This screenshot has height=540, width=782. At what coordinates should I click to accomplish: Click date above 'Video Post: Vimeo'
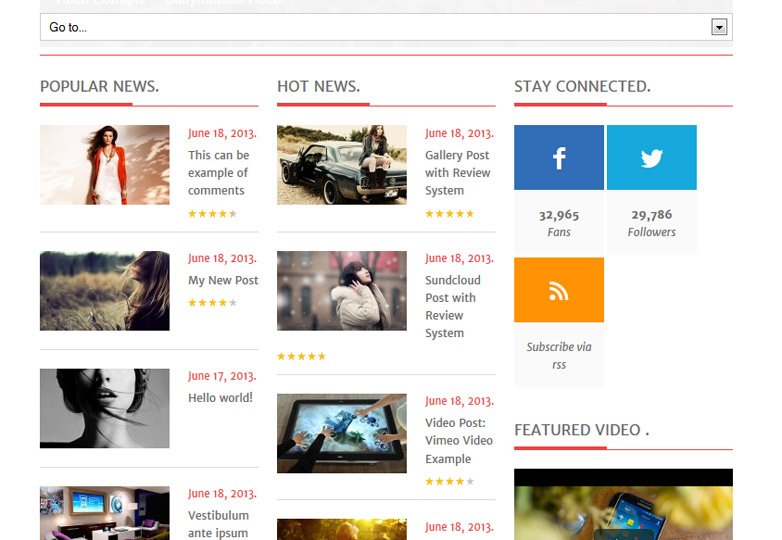459,401
